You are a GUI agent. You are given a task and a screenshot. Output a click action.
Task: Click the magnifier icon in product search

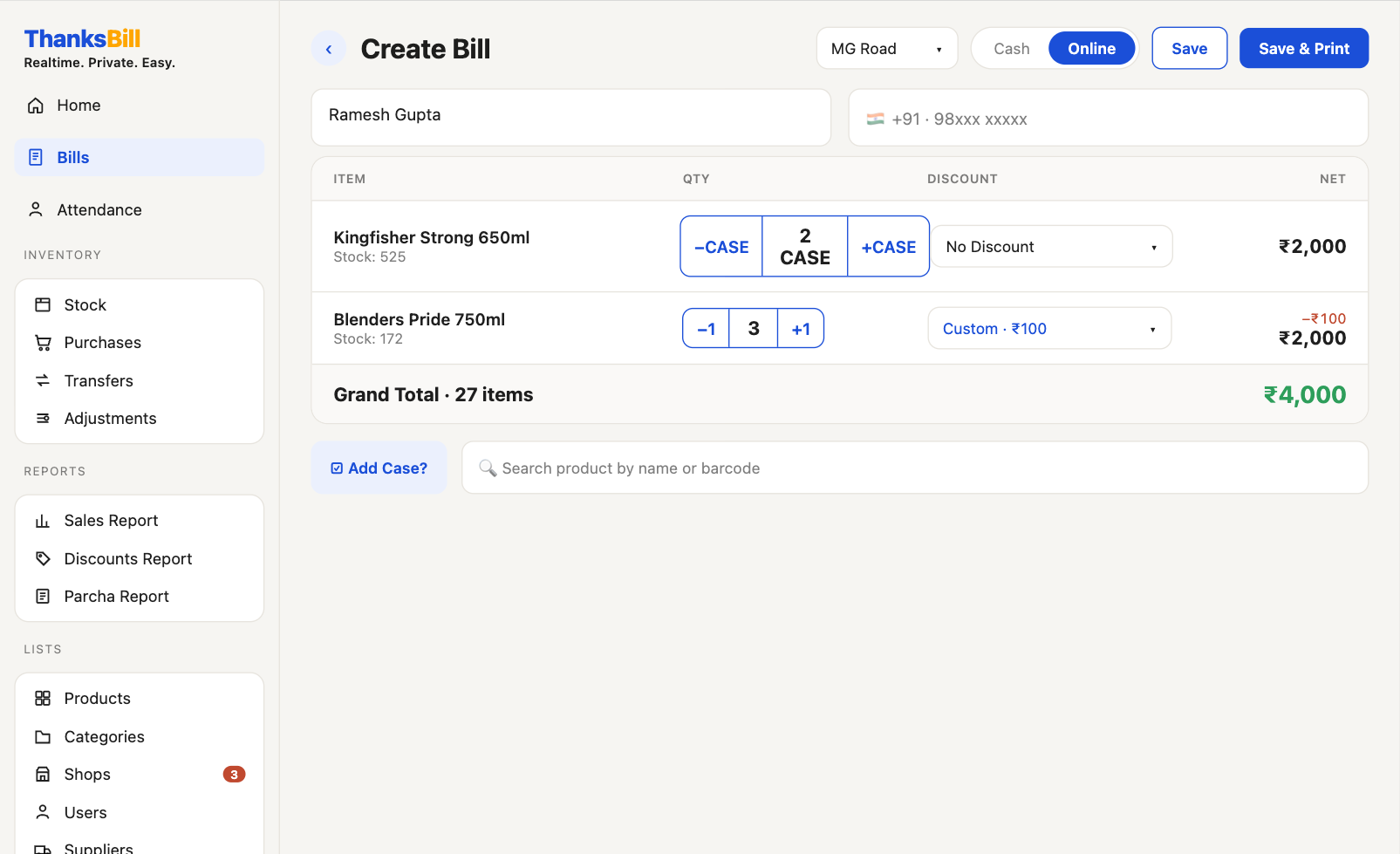tap(488, 468)
